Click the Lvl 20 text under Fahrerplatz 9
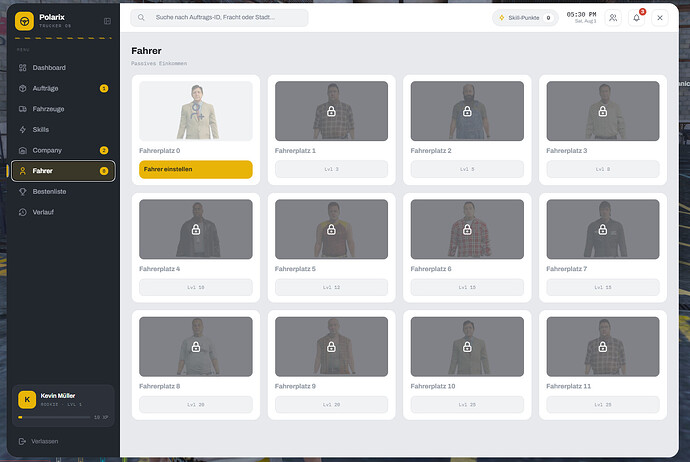690x462 pixels. coord(331,405)
